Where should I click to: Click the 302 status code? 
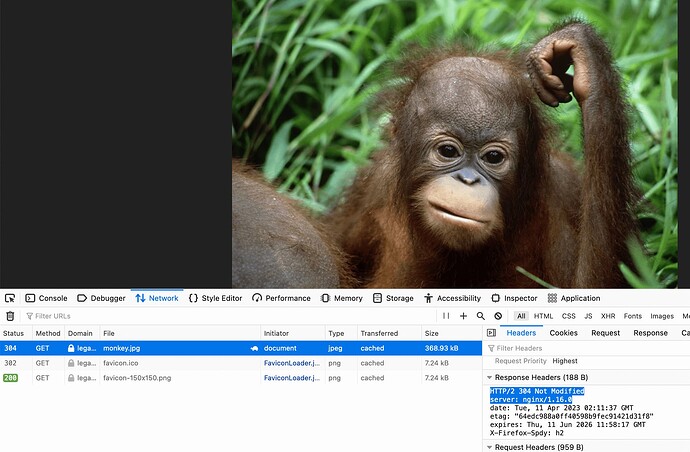(x=10, y=363)
